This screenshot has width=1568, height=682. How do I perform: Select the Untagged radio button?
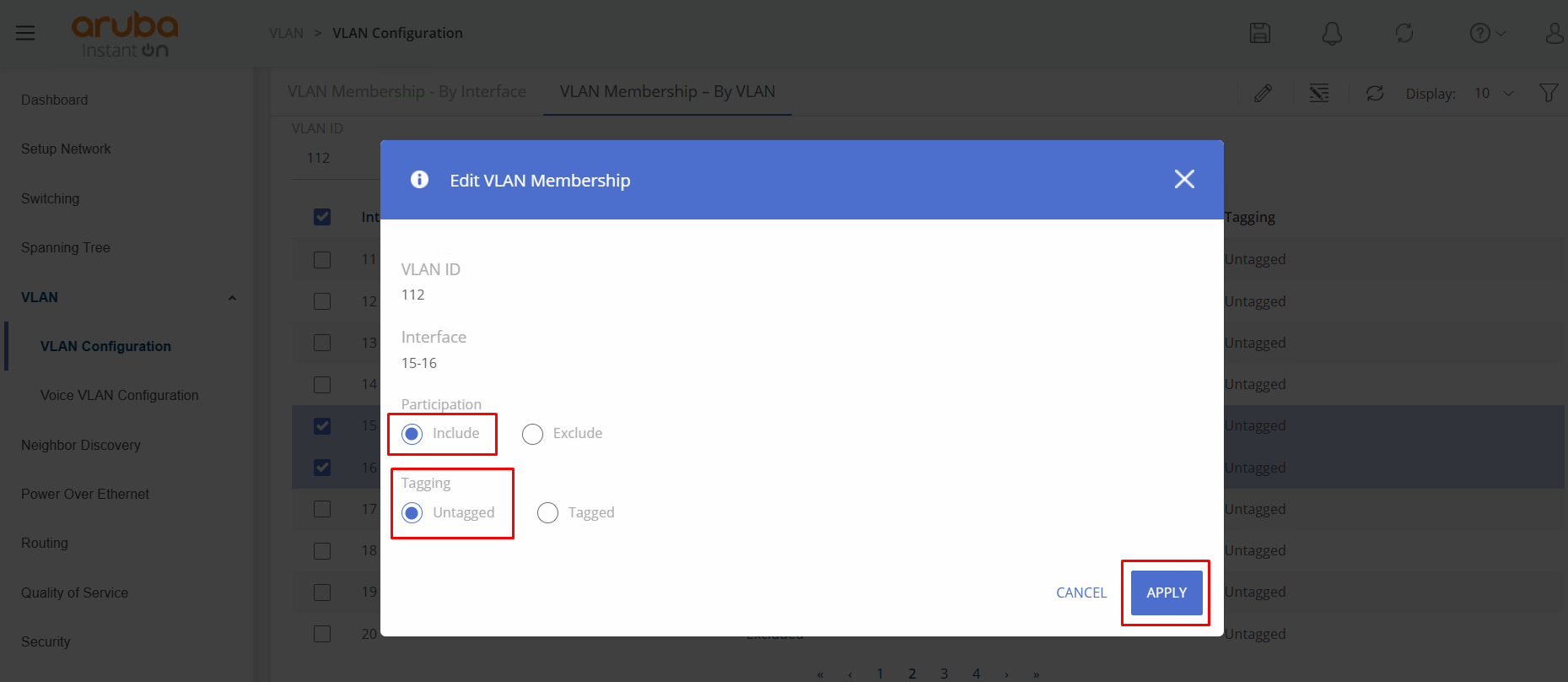click(x=412, y=513)
